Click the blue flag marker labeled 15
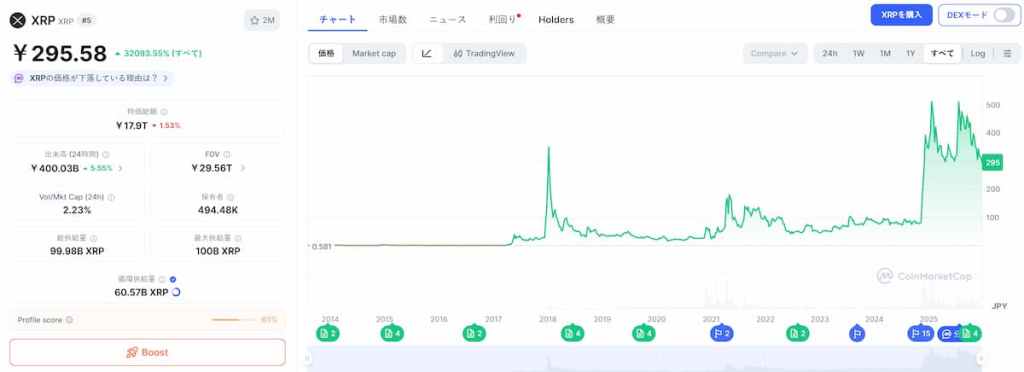The image size is (1024, 372). point(921,333)
